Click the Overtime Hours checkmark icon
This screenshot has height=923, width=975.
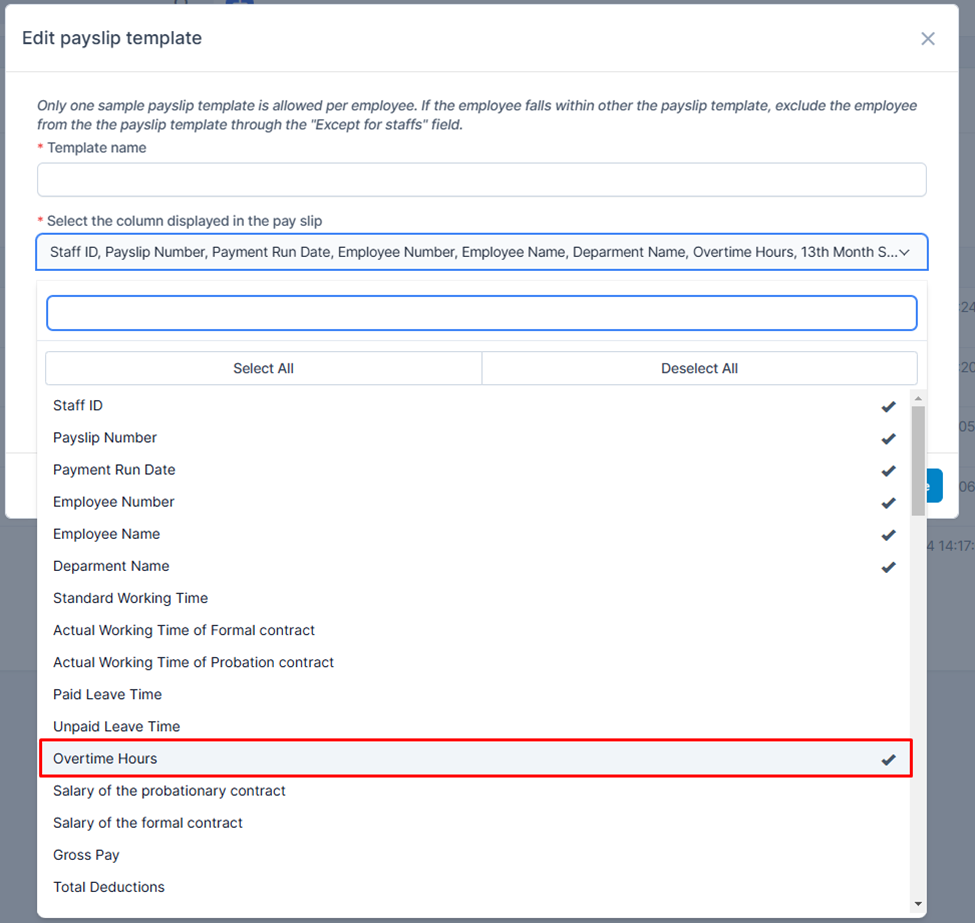pyautogui.click(x=888, y=759)
